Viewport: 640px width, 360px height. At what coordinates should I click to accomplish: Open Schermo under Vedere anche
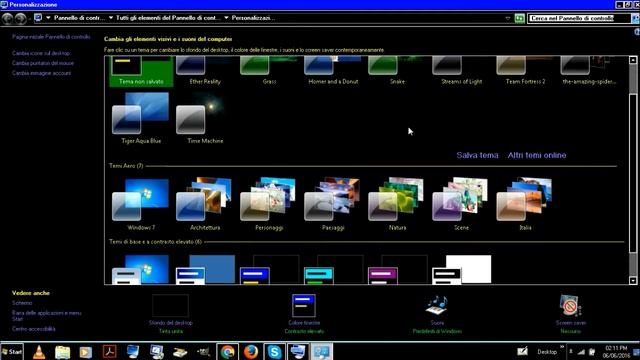point(22,303)
